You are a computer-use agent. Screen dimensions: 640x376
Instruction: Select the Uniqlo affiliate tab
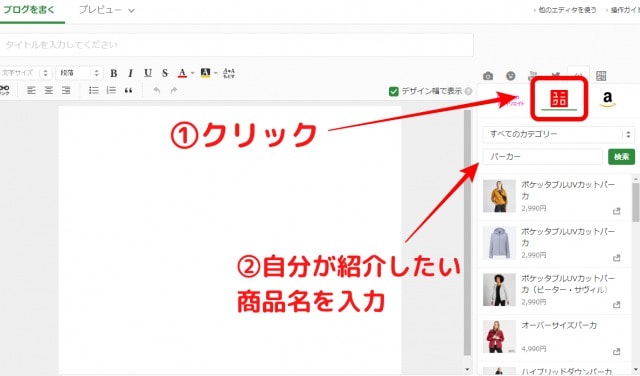559,99
